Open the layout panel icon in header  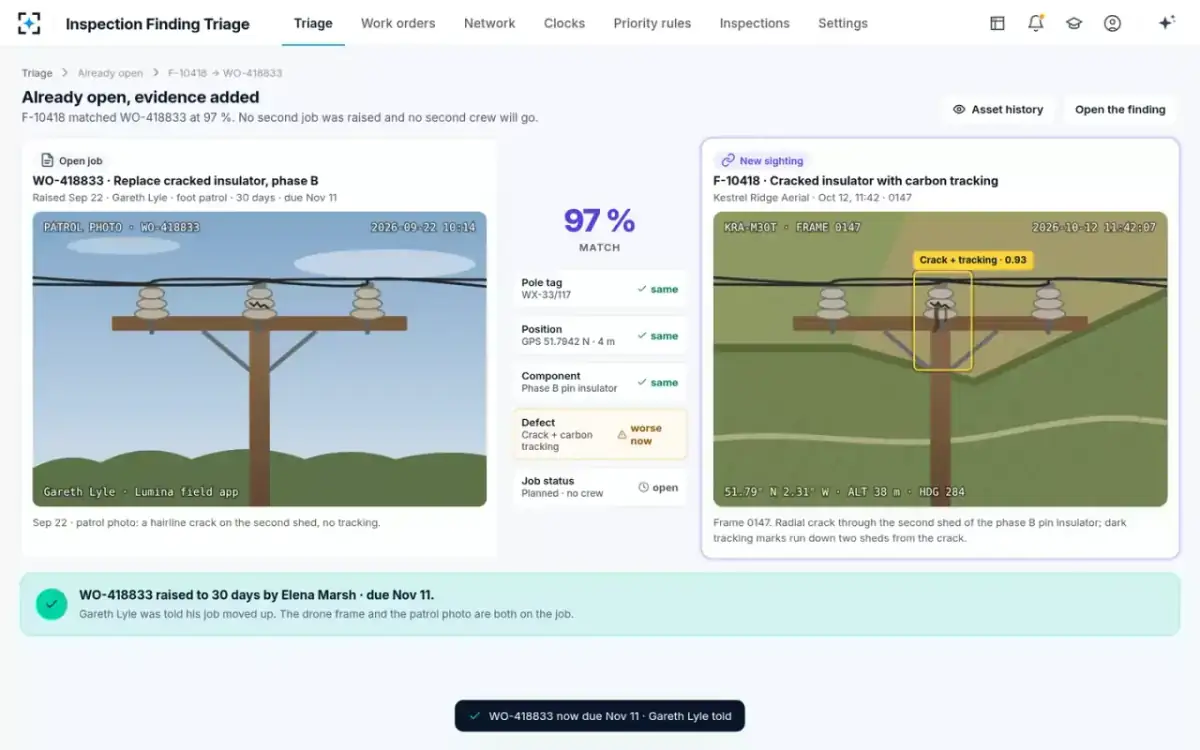pyautogui.click(x=997, y=23)
